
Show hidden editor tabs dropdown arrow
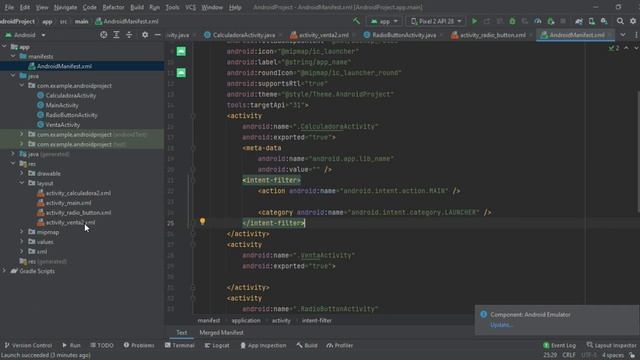tap(623, 35)
